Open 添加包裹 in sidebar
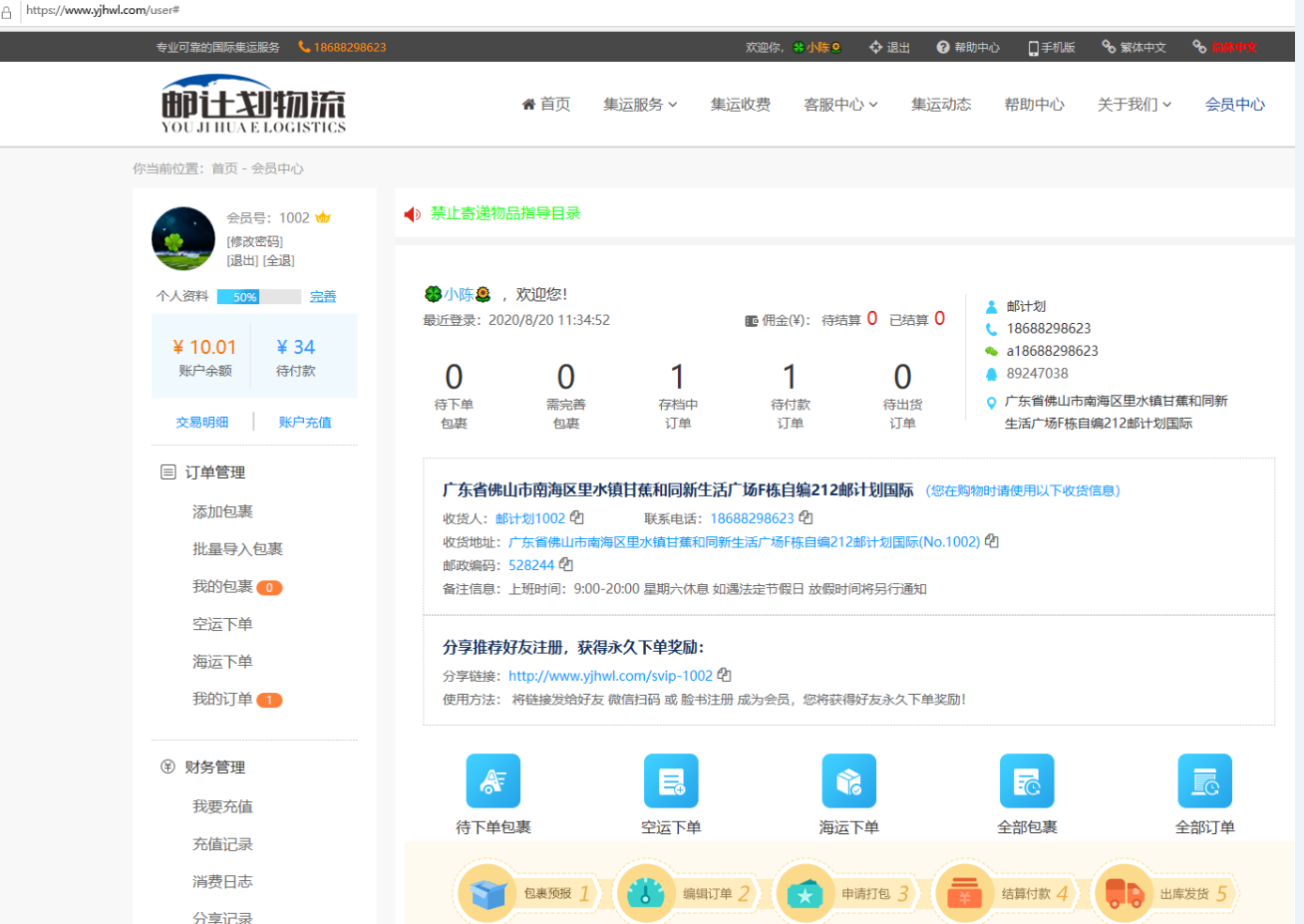Image resolution: width=1304 pixels, height=924 pixels. point(222,511)
